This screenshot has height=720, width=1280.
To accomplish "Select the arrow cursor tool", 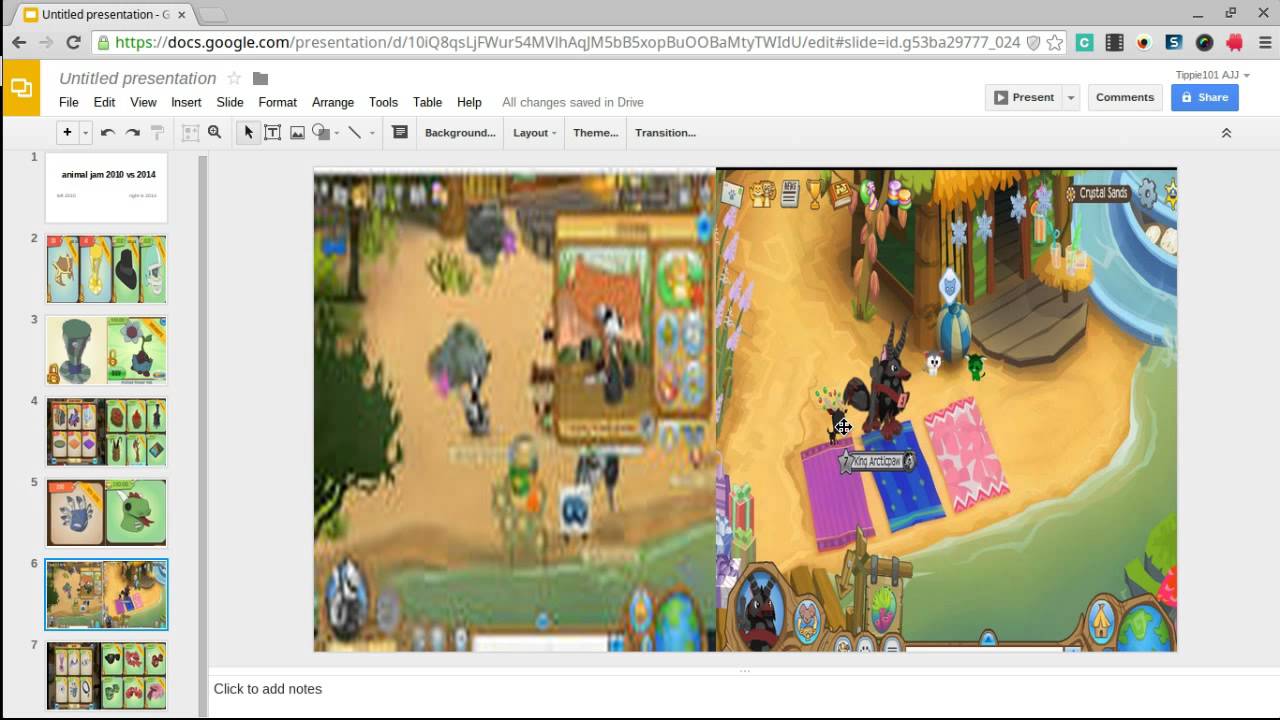I will click(x=248, y=132).
